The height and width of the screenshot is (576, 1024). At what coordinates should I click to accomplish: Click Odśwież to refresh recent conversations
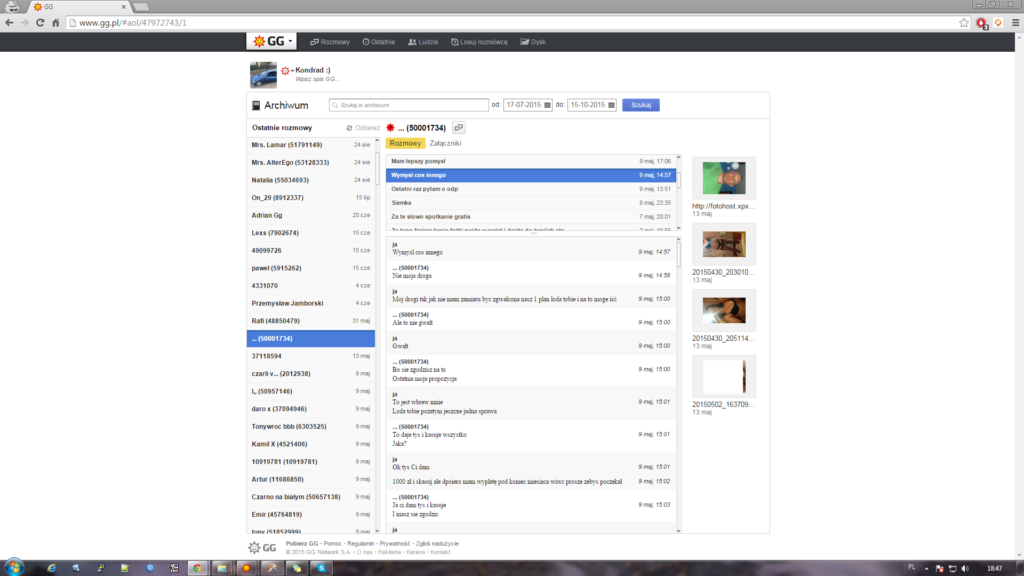[x=363, y=128]
